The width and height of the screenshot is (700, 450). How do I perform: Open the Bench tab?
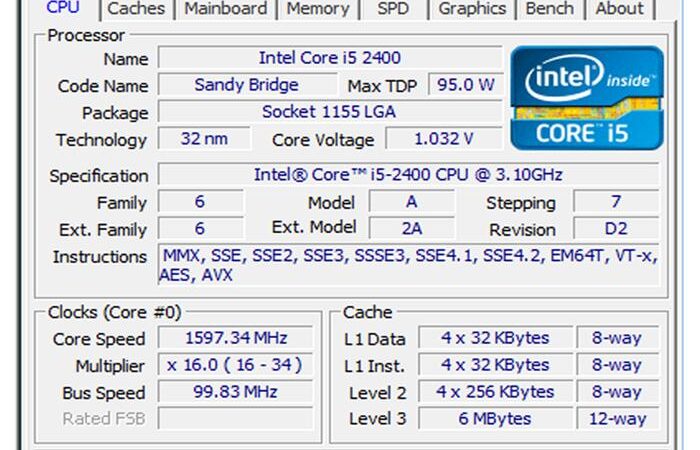(551, 8)
